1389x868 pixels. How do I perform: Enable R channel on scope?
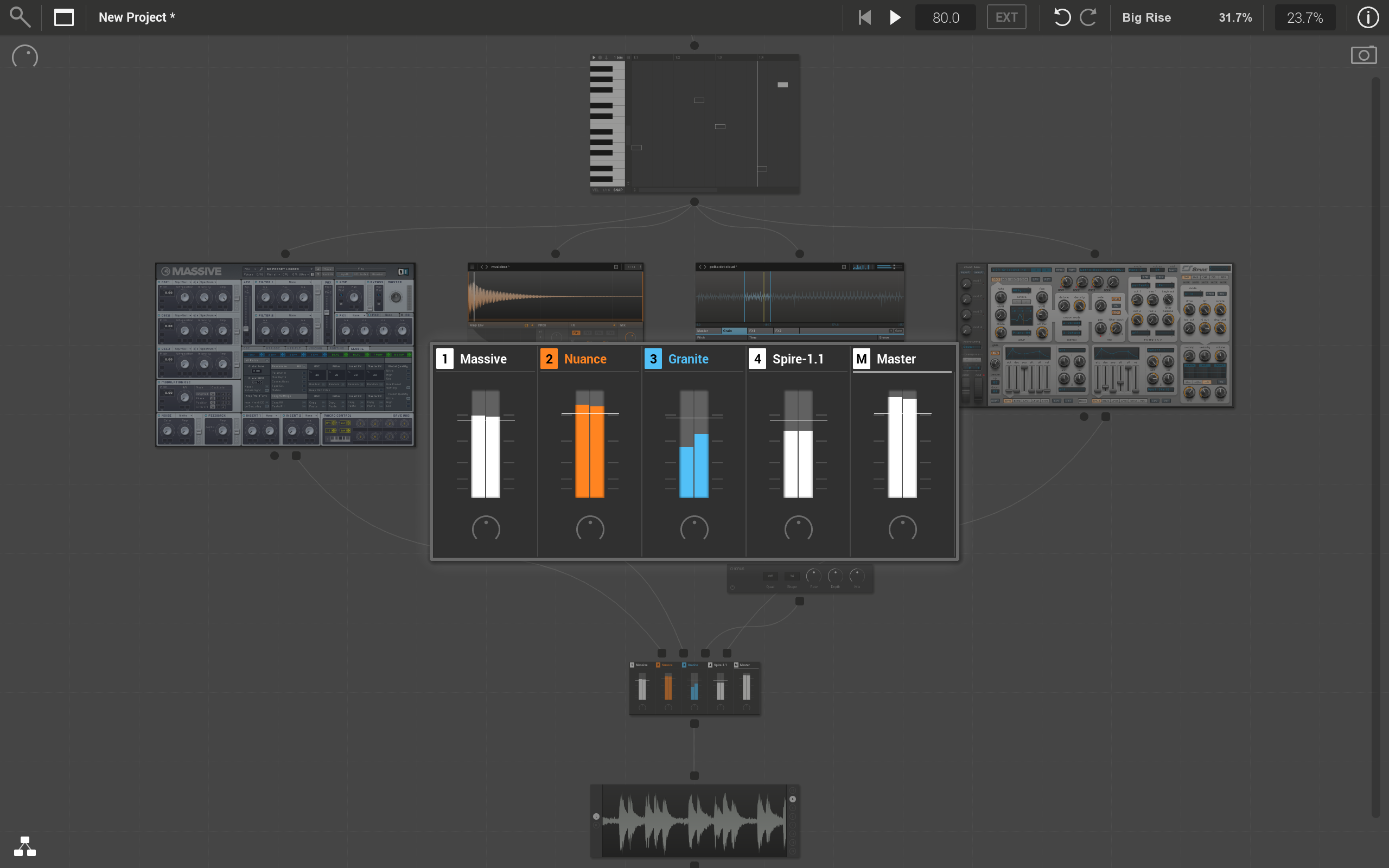(596, 825)
